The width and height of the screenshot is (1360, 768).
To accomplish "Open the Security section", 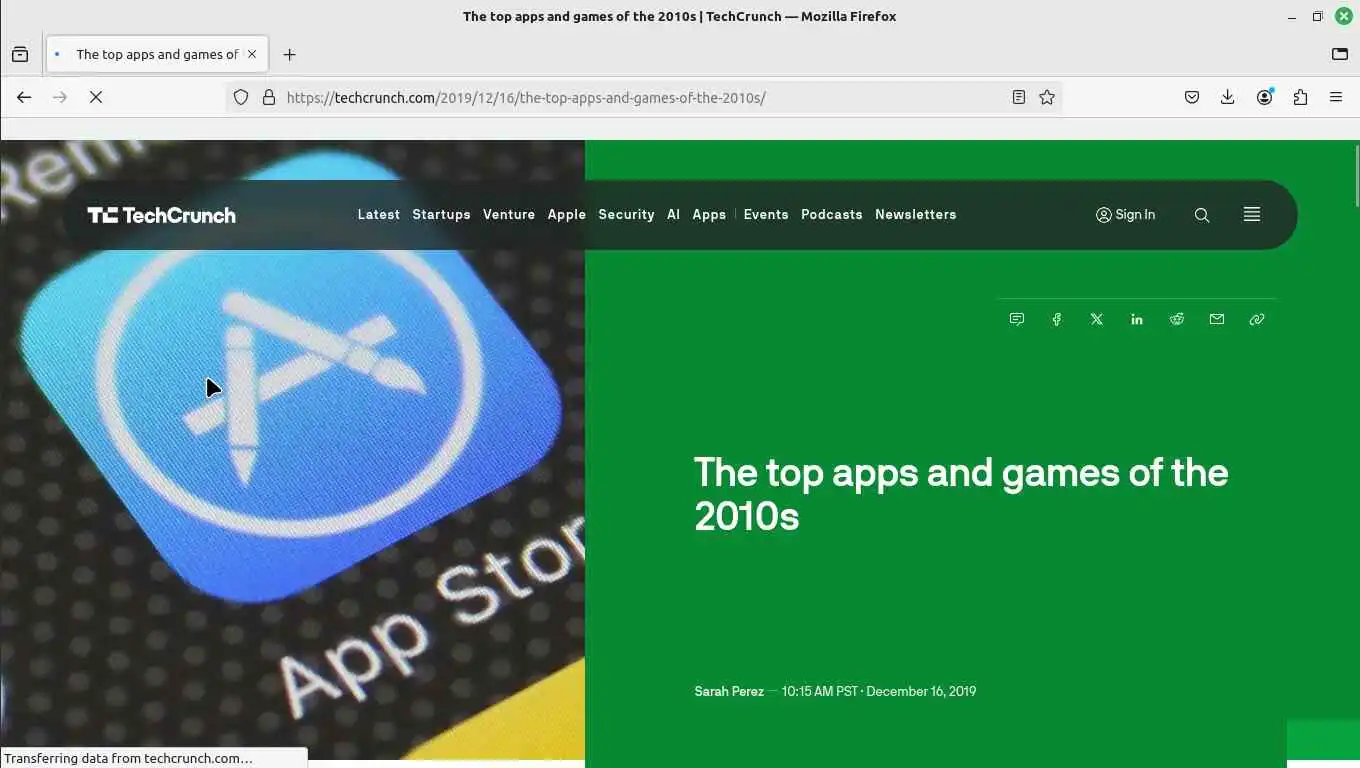I will [x=626, y=214].
